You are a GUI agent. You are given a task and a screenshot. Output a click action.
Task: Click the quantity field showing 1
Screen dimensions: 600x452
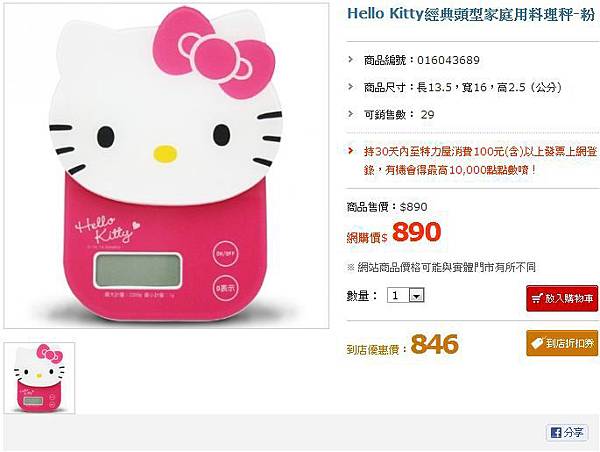[406, 295]
